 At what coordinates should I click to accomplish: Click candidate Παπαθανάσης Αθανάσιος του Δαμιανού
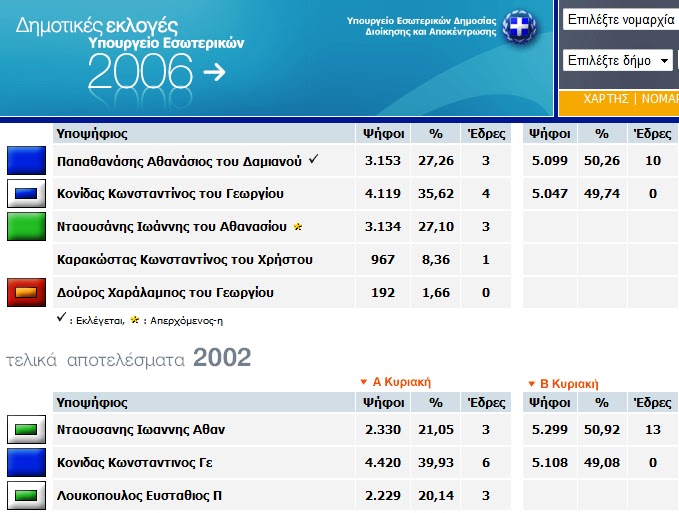coord(179,161)
